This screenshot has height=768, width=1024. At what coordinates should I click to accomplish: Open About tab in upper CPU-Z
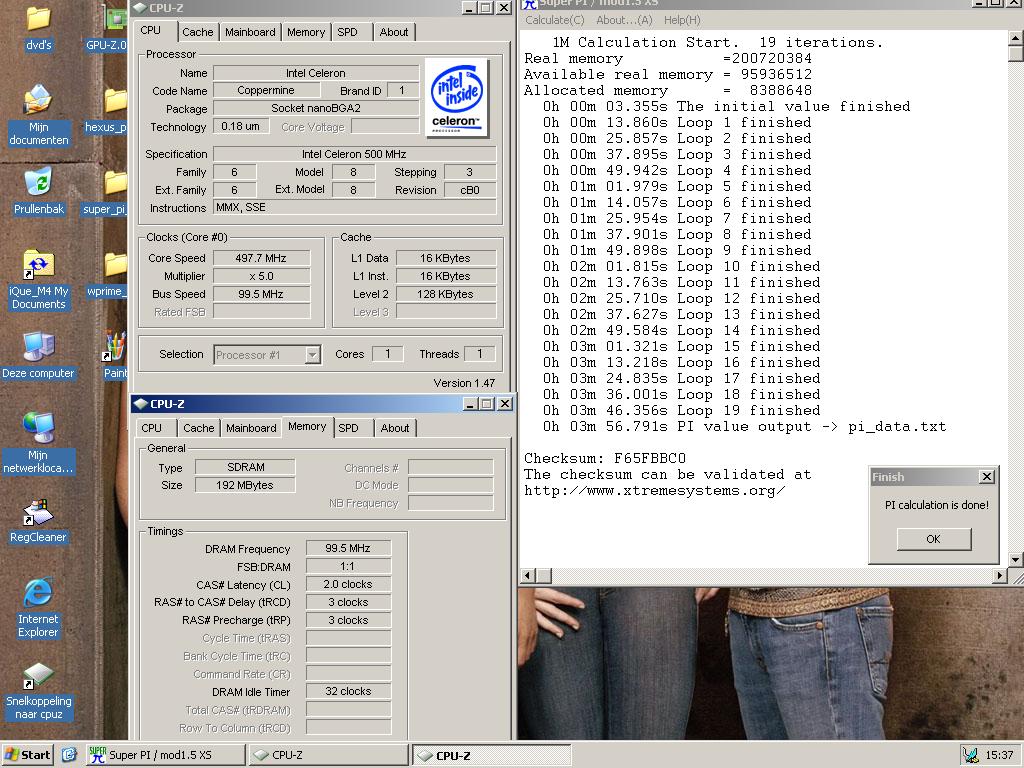(x=394, y=32)
